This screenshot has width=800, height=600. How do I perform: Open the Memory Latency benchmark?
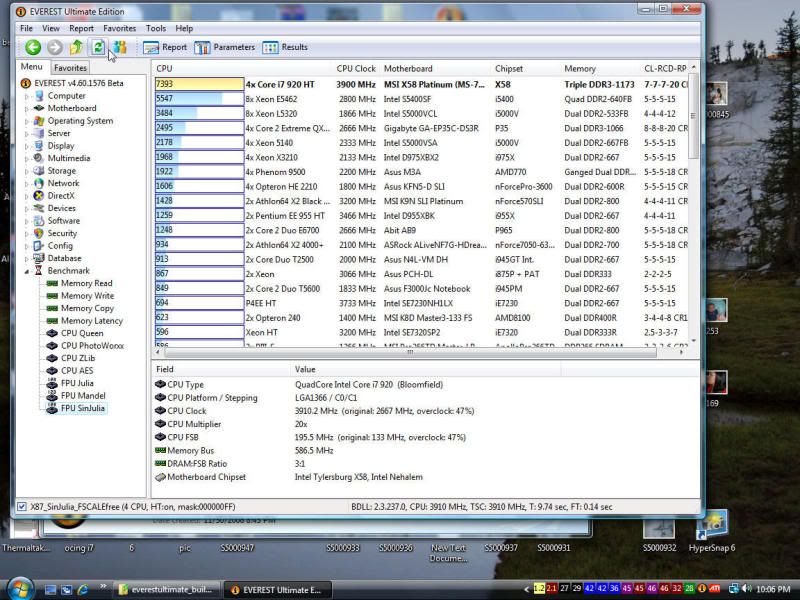click(92, 321)
